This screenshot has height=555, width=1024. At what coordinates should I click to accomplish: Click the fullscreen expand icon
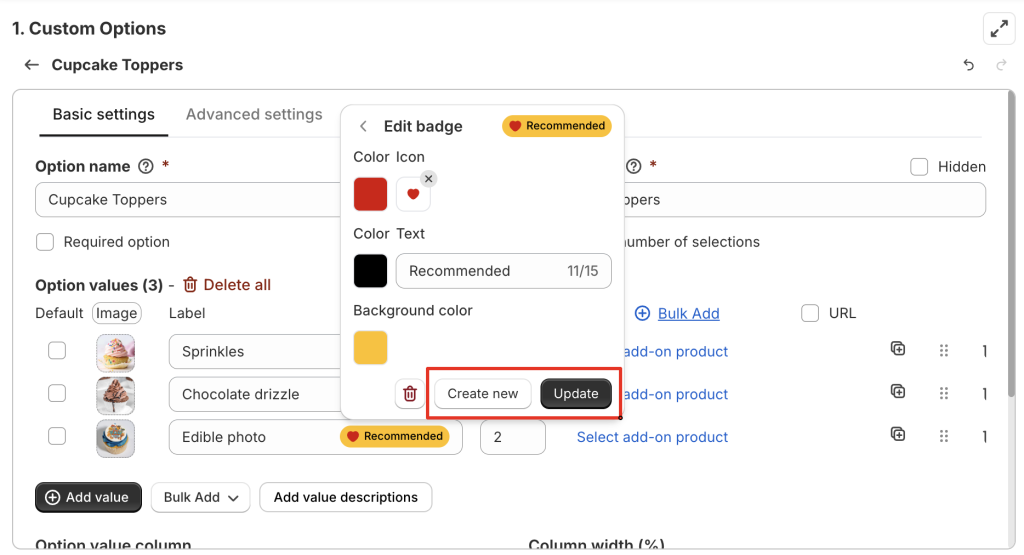tap(999, 29)
